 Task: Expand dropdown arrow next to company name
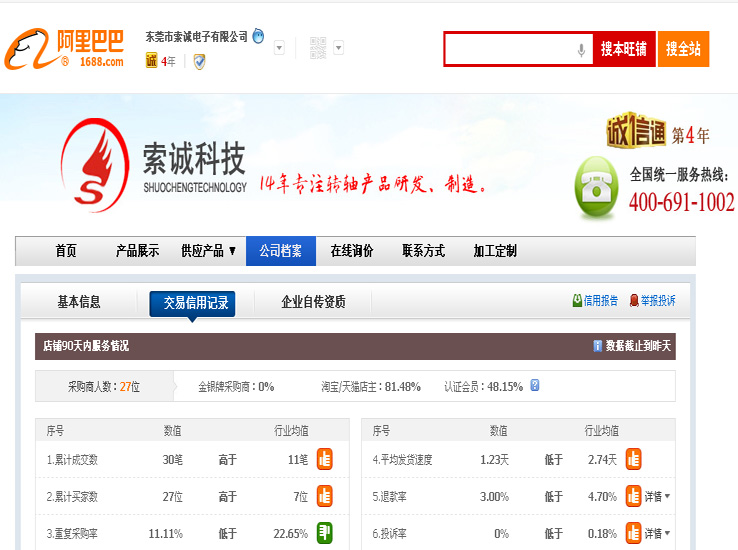click(280, 48)
